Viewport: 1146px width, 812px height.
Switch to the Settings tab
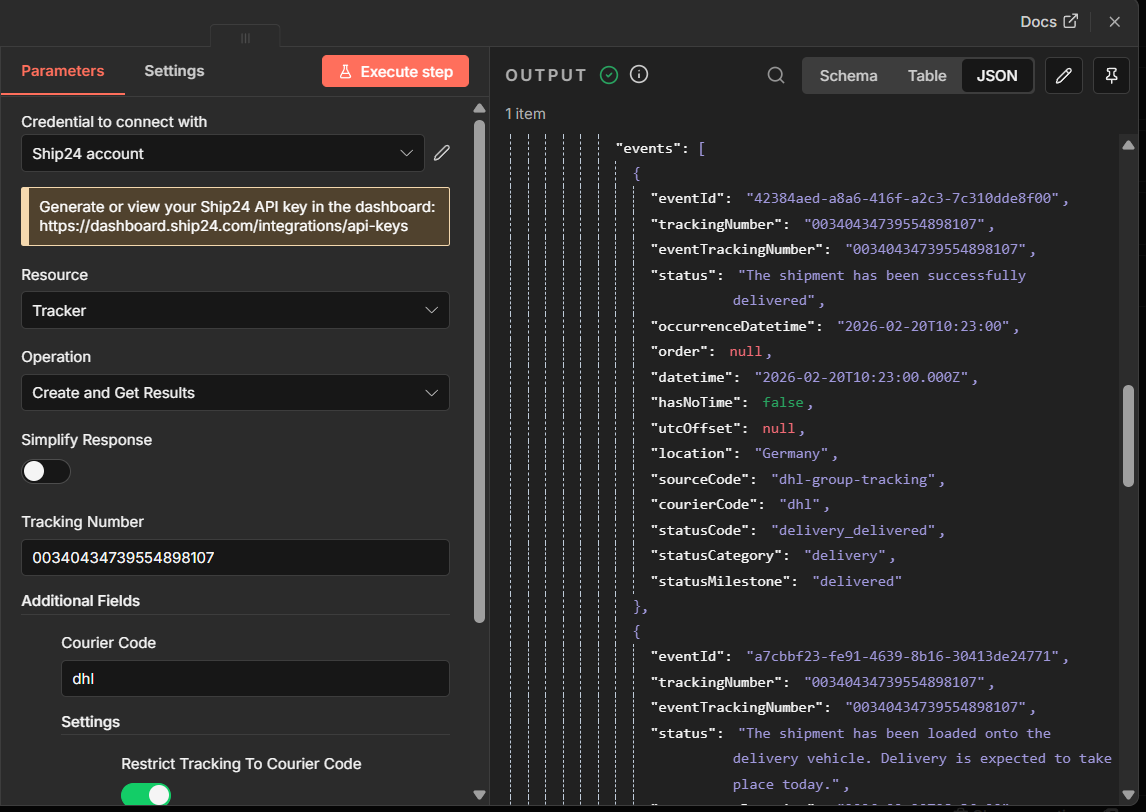click(x=174, y=71)
